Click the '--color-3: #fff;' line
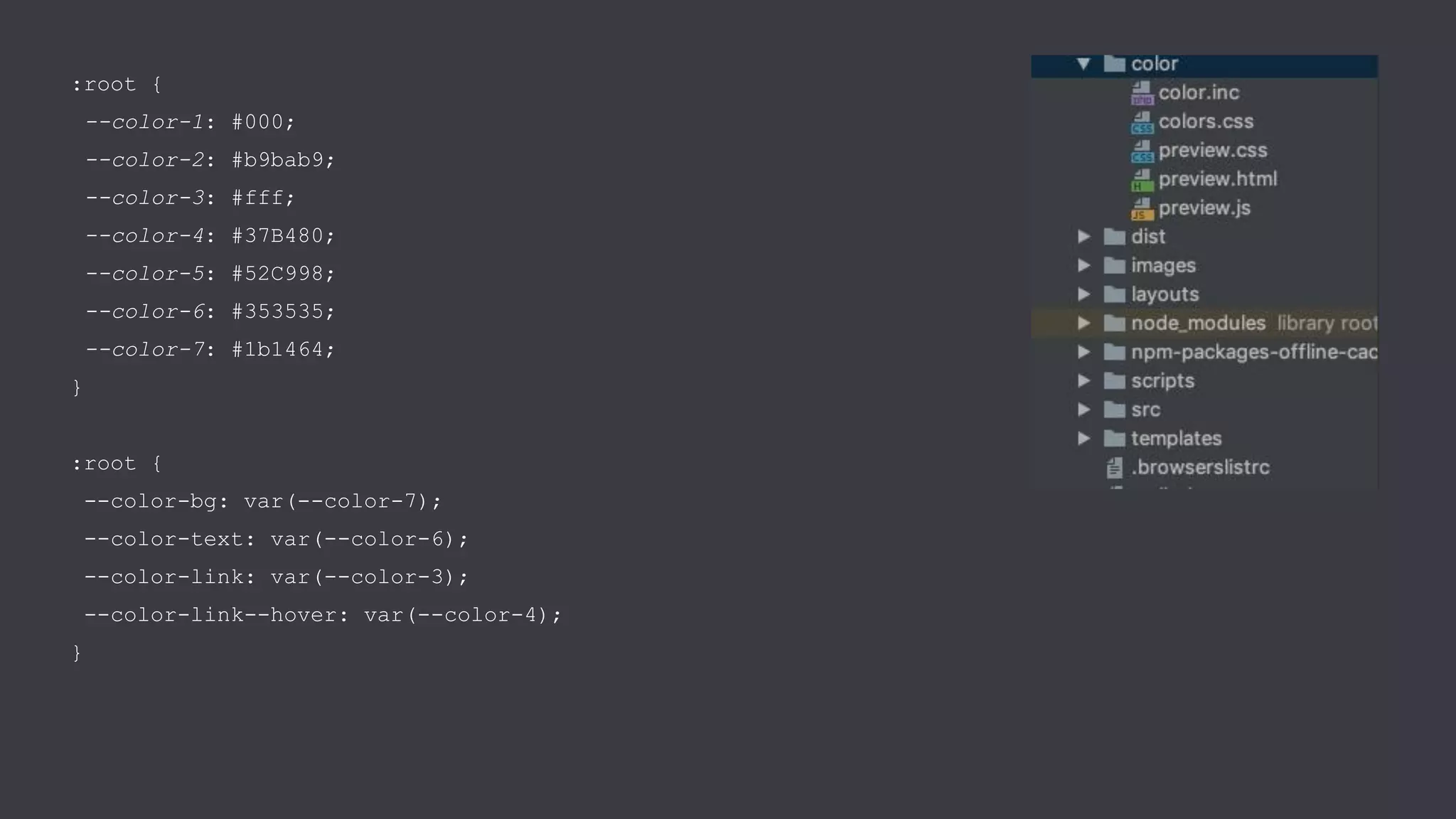 coord(189,198)
